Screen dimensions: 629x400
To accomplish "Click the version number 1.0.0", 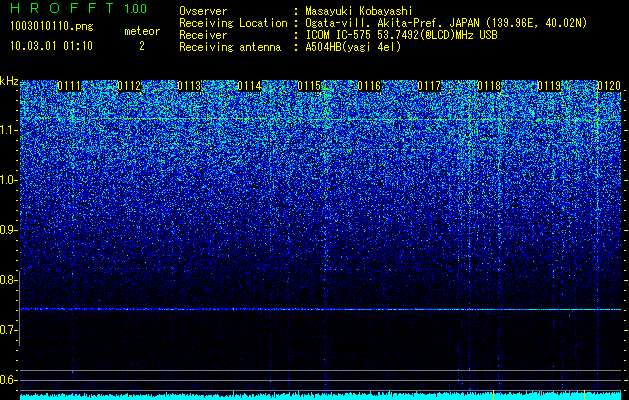I will tap(135, 8).
